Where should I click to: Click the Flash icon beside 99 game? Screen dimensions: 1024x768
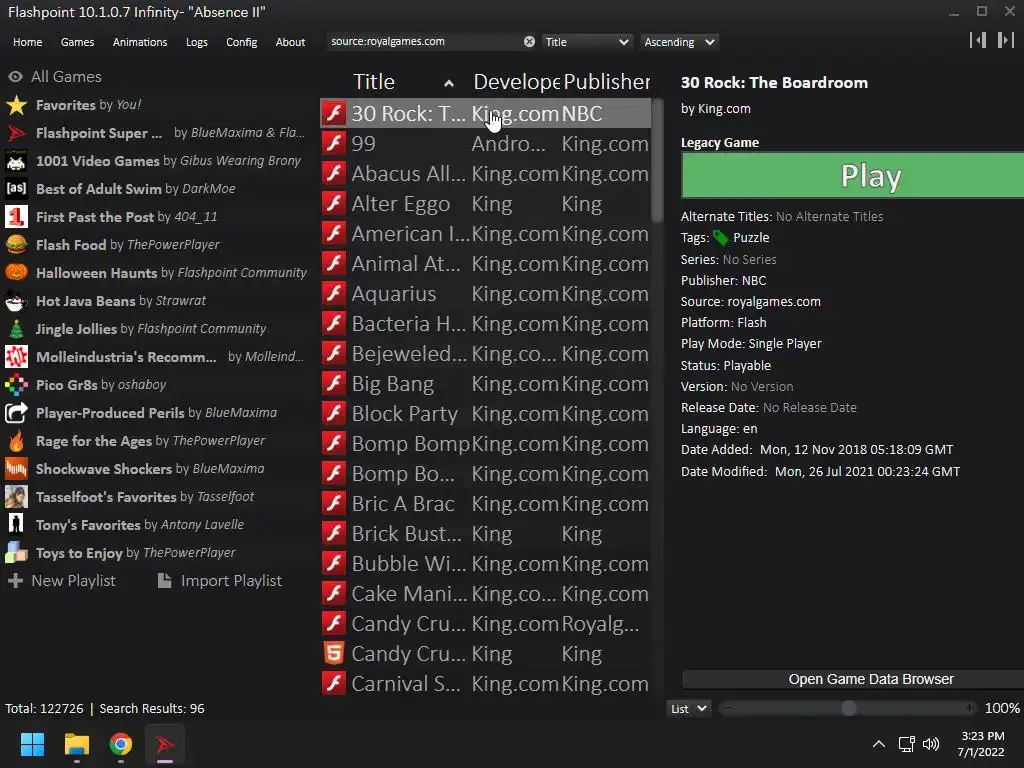click(x=334, y=144)
